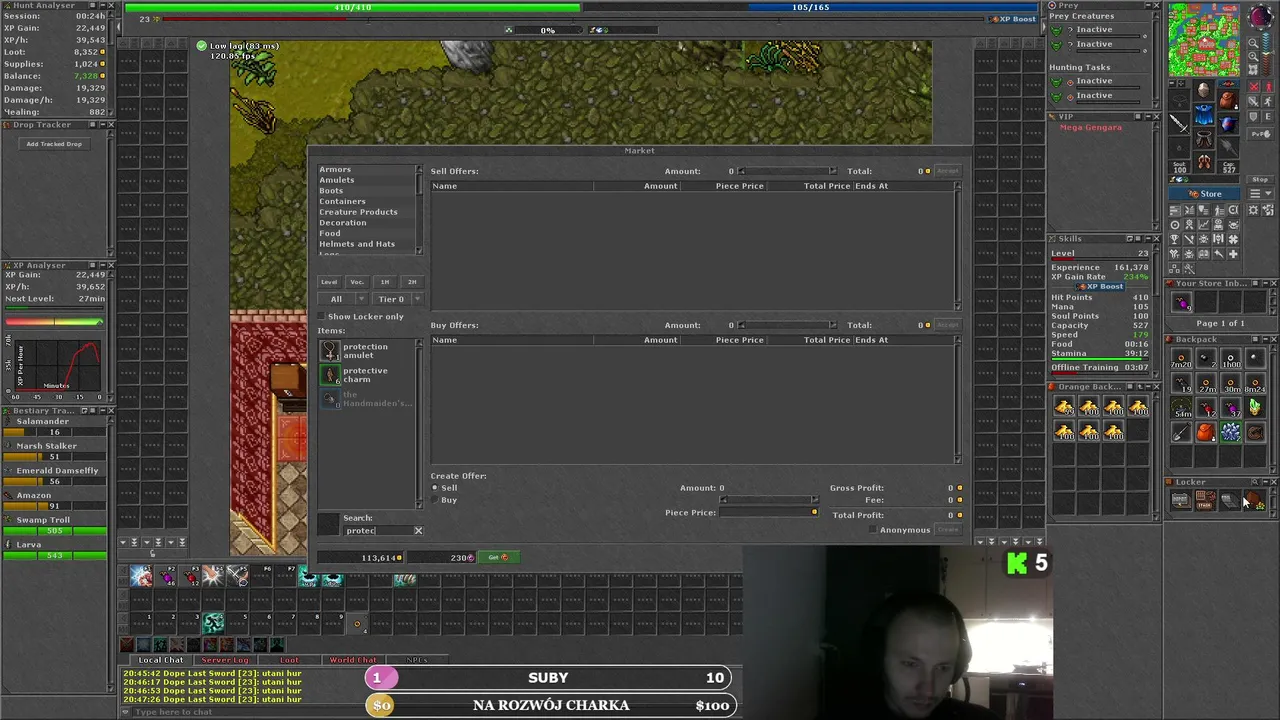This screenshot has width=1280, height=720.
Task: Click Add Tracked Drop button
Action: click(54, 144)
